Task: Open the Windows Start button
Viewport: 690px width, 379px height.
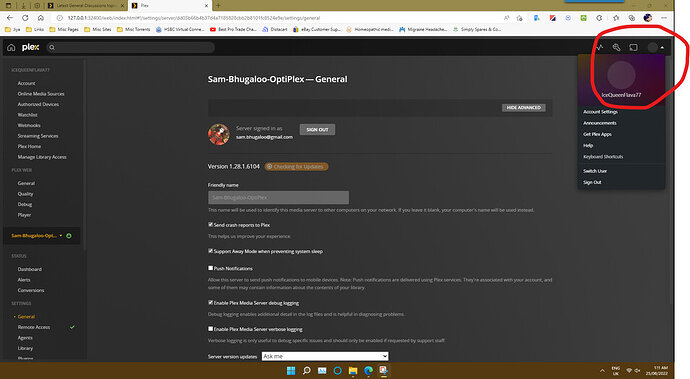Action: tap(291, 371)
